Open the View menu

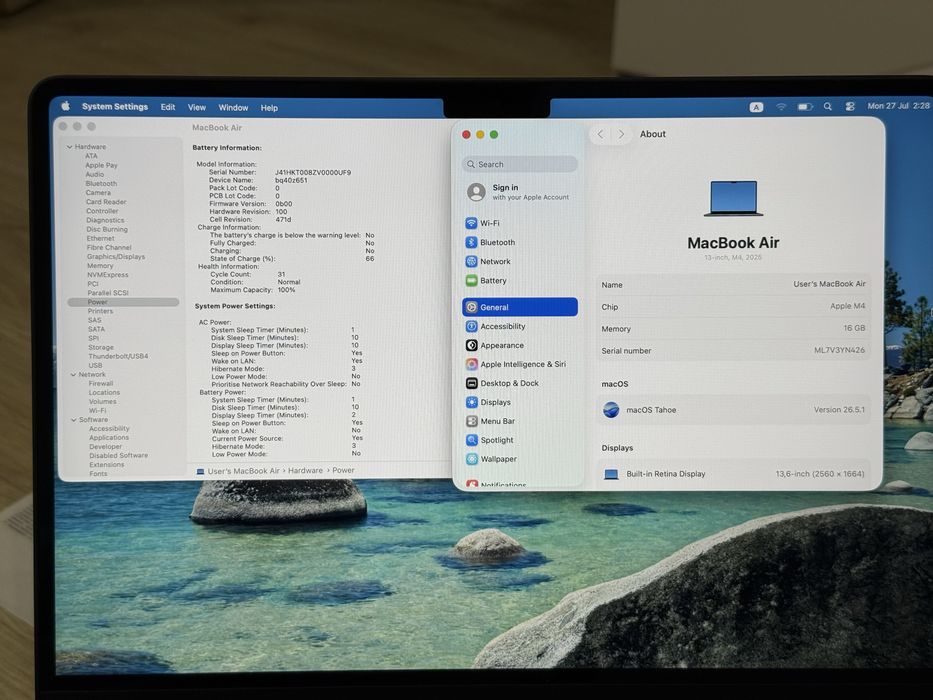tap(196, 107)
